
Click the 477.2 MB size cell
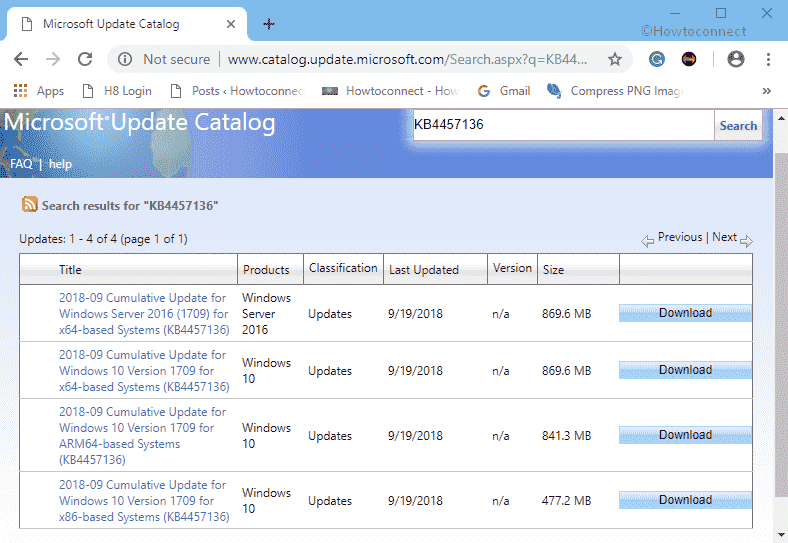point(566,501)
